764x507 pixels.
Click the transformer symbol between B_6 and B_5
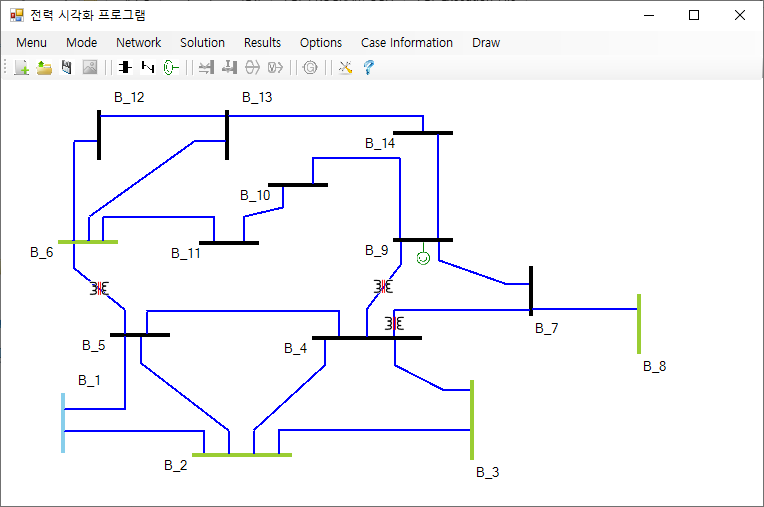tap(99, 288)
